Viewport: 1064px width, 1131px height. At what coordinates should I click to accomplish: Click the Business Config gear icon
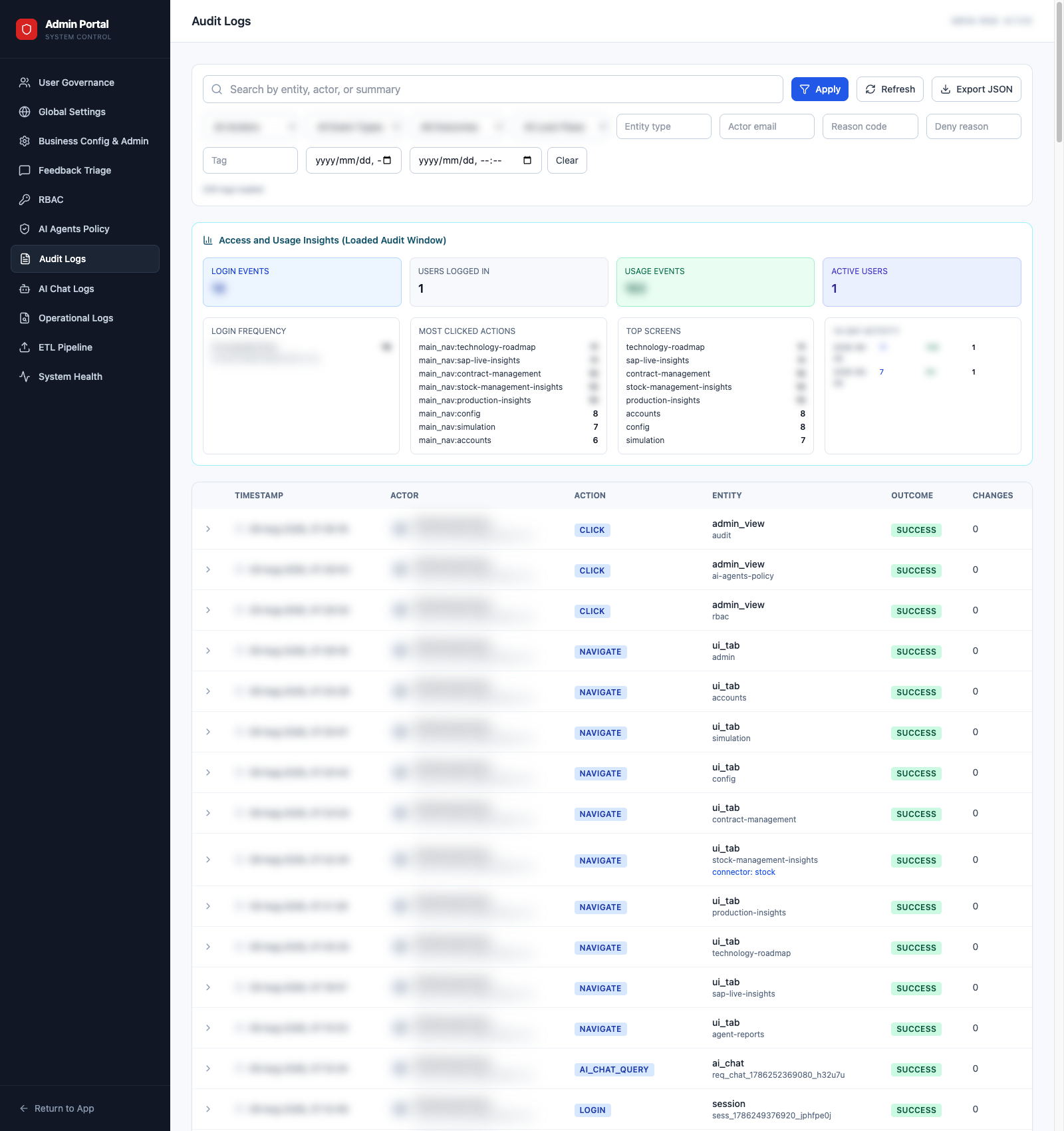25,141
